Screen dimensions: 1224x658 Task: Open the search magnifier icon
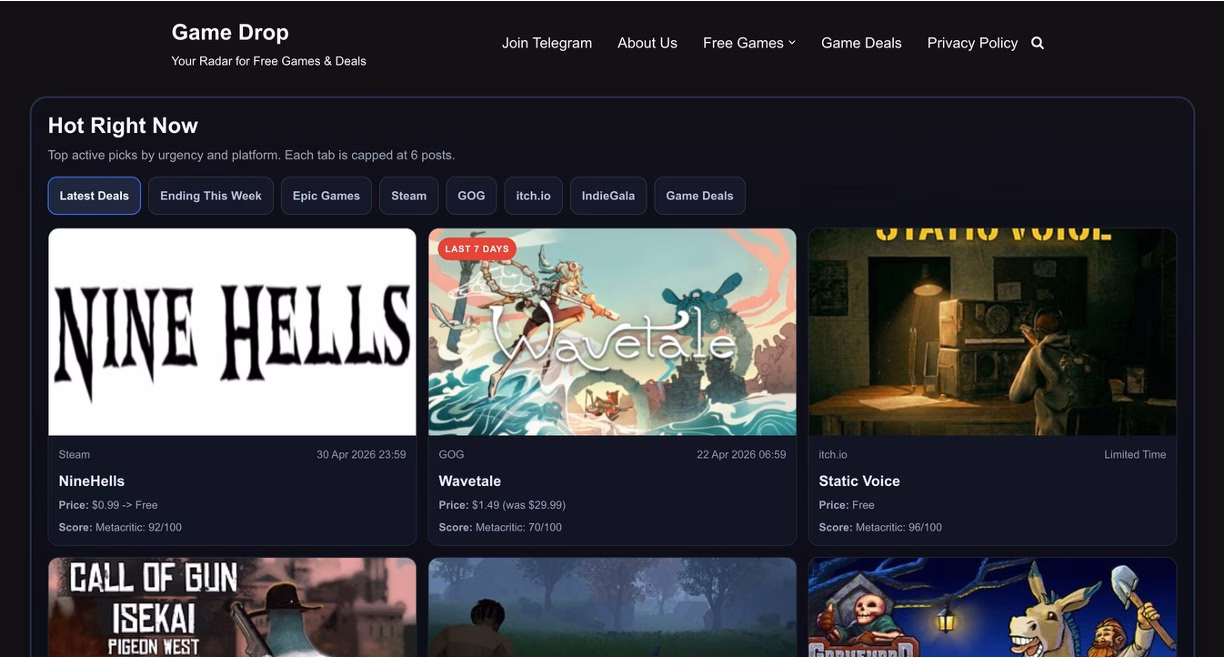point(1037,43)
